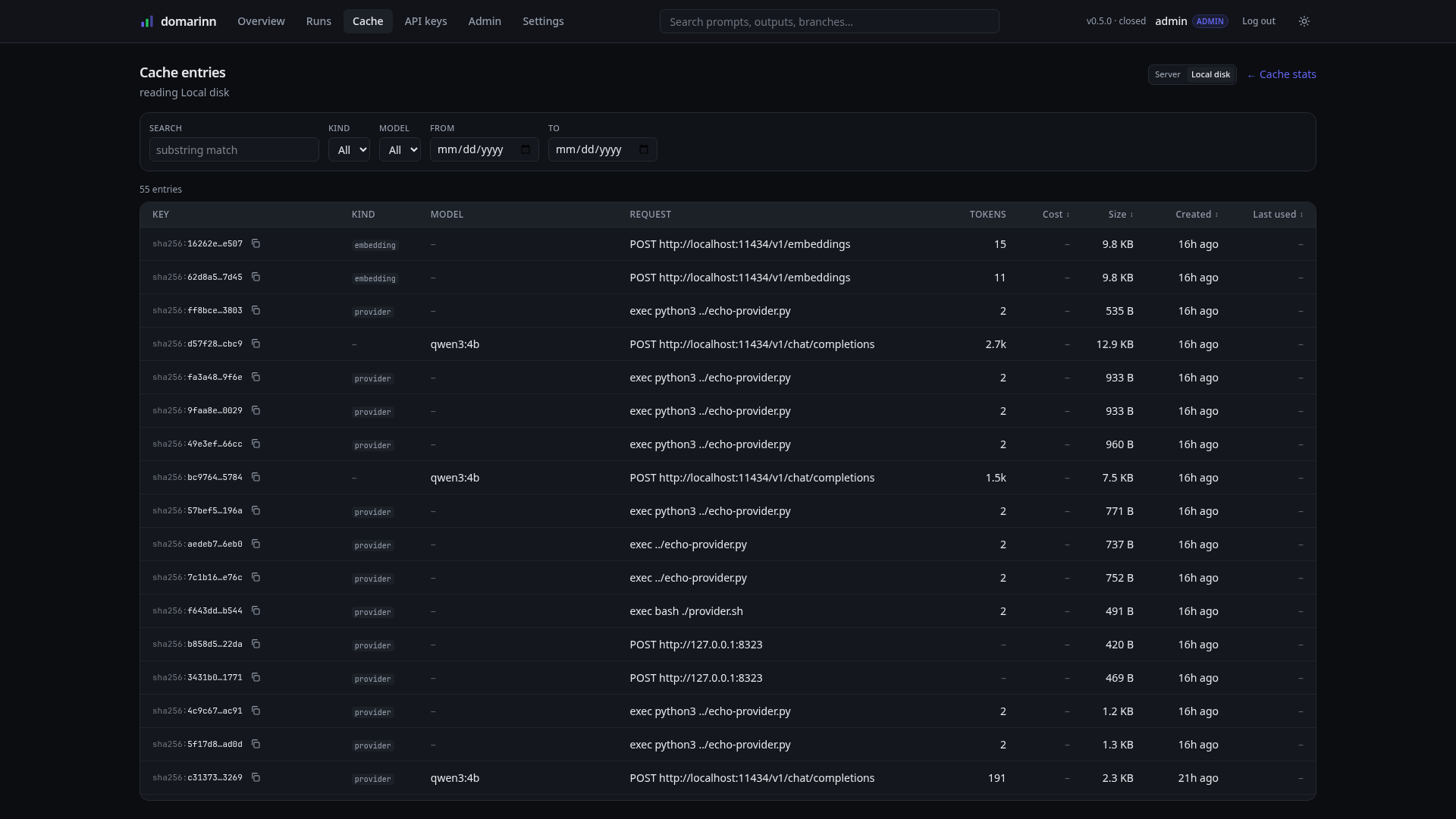Image resolution: width=1456 pixels, height=819 pixels.
Task: Copy key sha256:c31373…3269
Action: coord(256,777)
